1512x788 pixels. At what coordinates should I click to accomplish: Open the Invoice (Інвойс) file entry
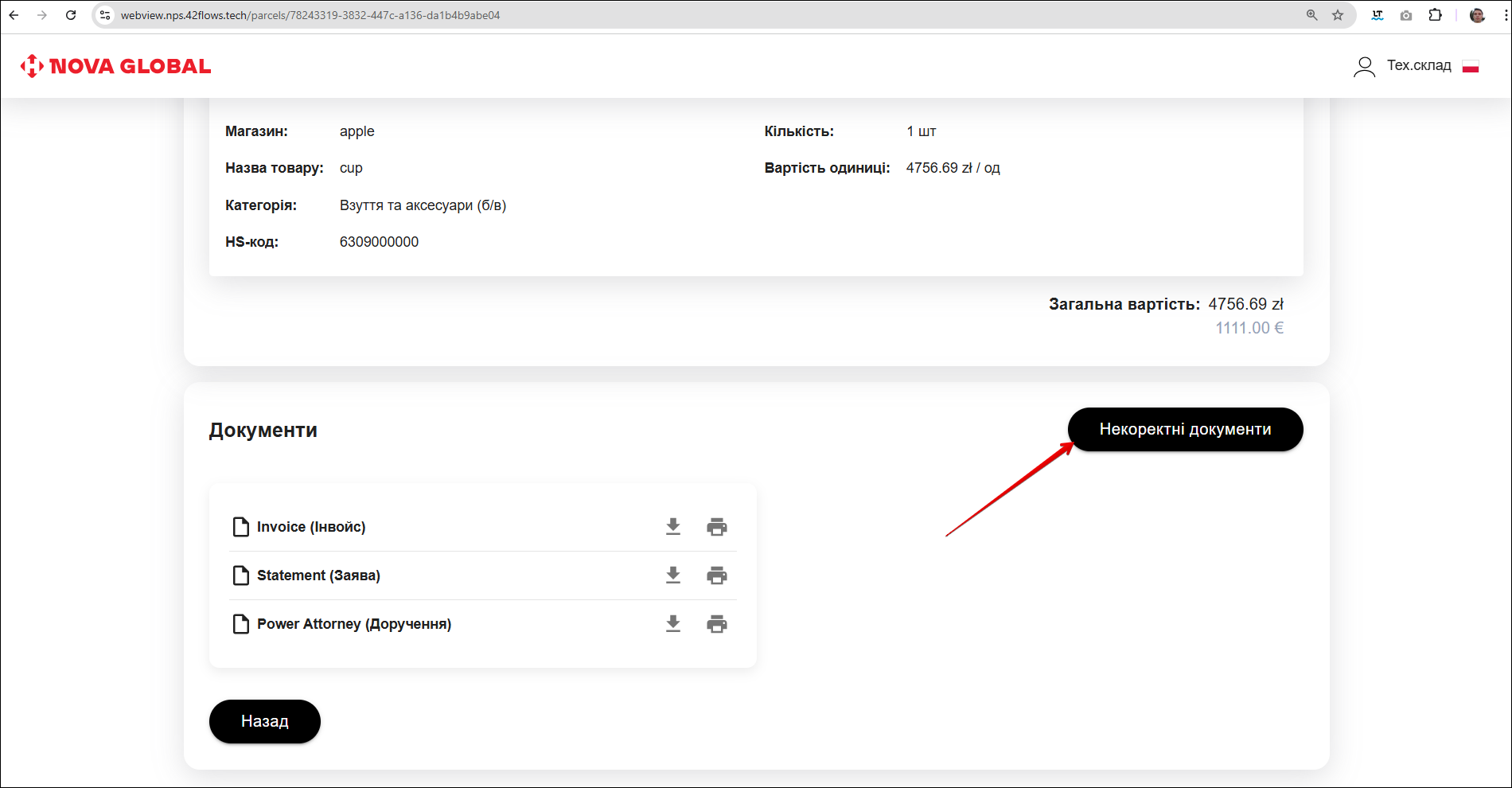(x=310, y=527)
